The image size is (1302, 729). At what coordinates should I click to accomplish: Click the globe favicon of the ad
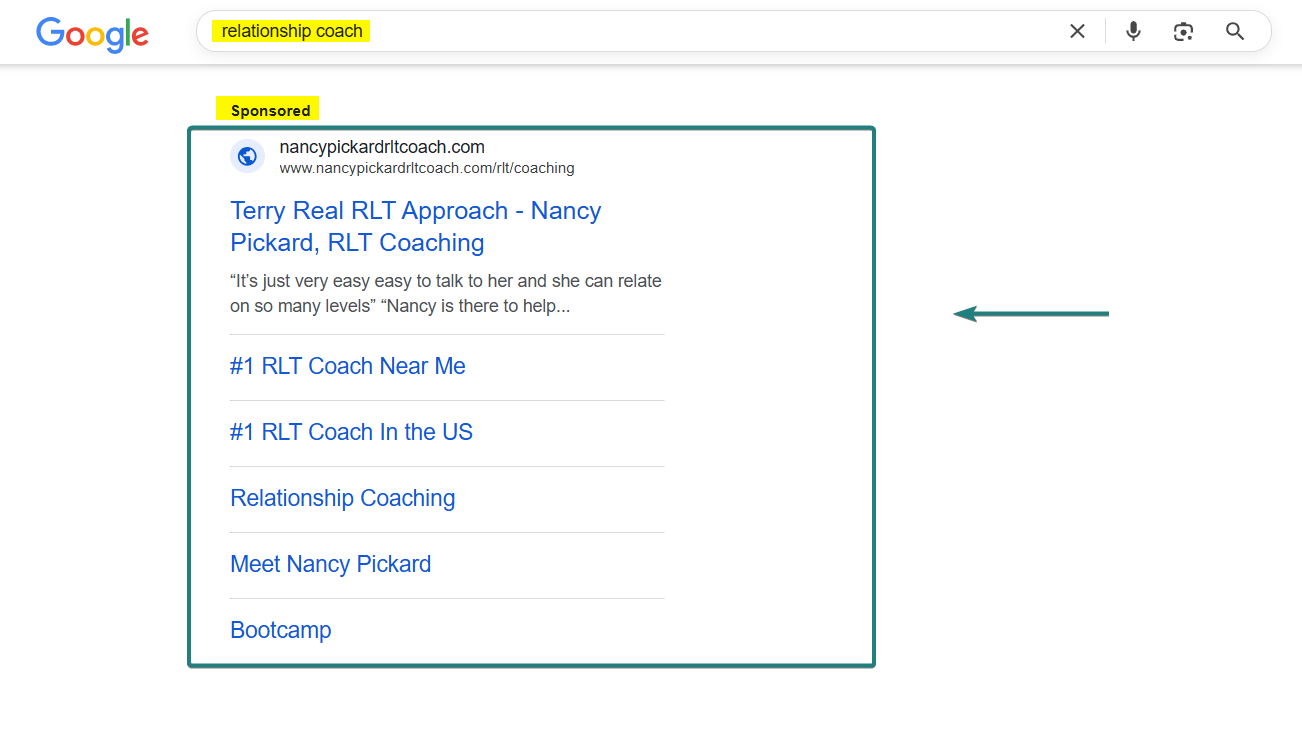247,156
